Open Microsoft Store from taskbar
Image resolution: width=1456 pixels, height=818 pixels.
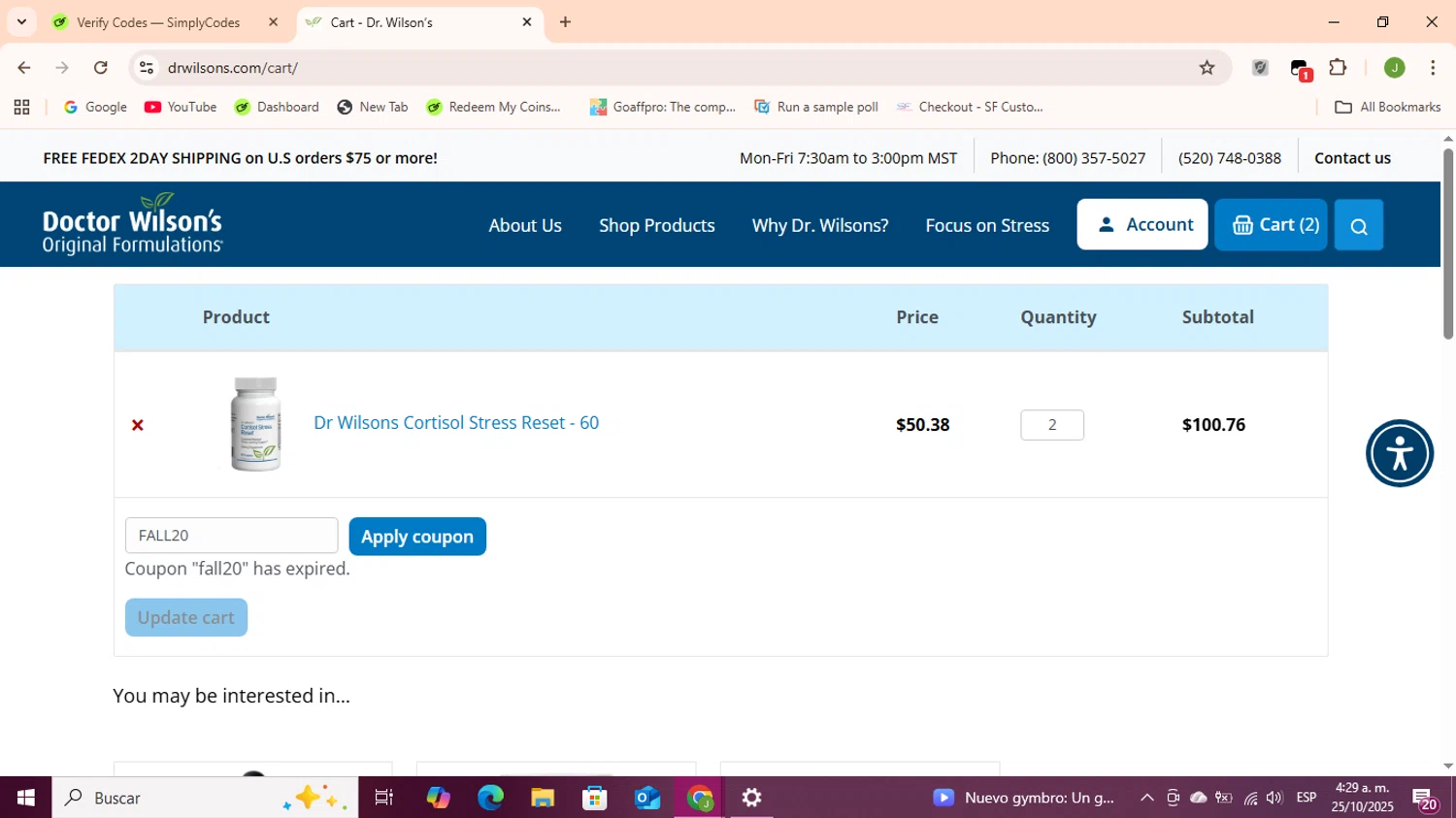[x=594, y=798]
